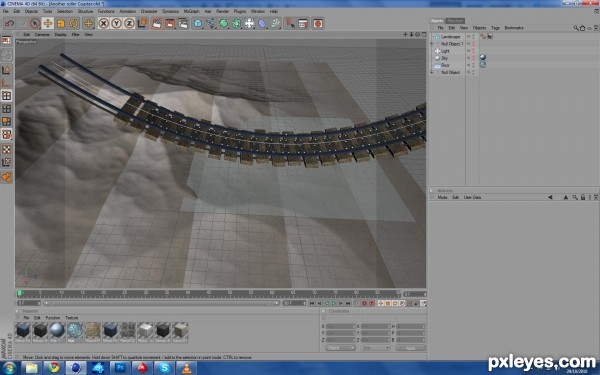Click the Apply button in Coordinates
The height and width of the screenshot is (375, 600).
click(x=410, y=348)
